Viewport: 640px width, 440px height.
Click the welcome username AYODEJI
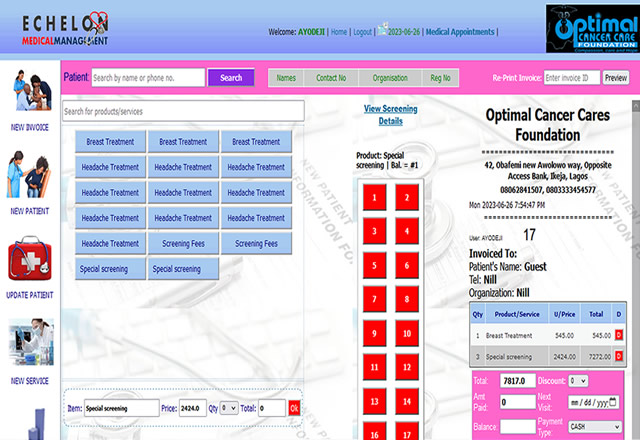311,32
